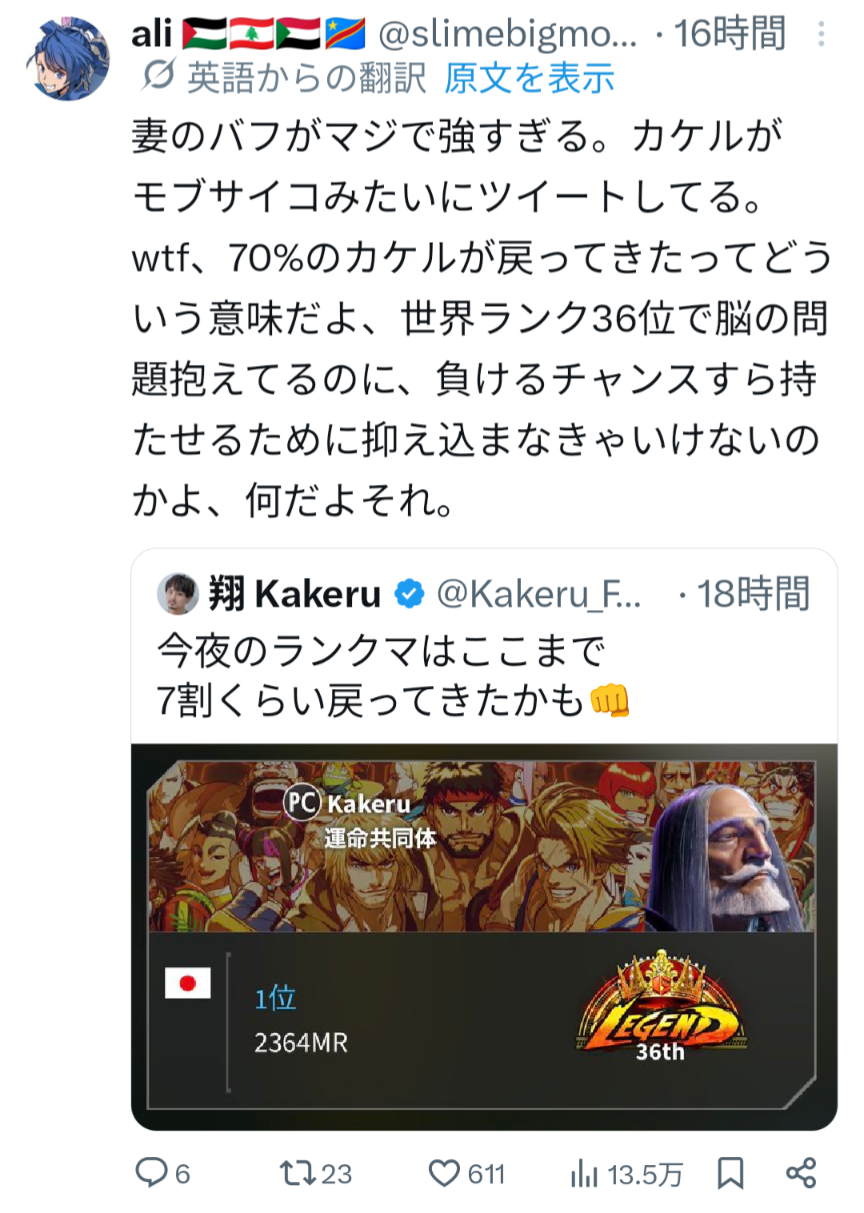Show original text via 原文を表示

click(529, 77)
